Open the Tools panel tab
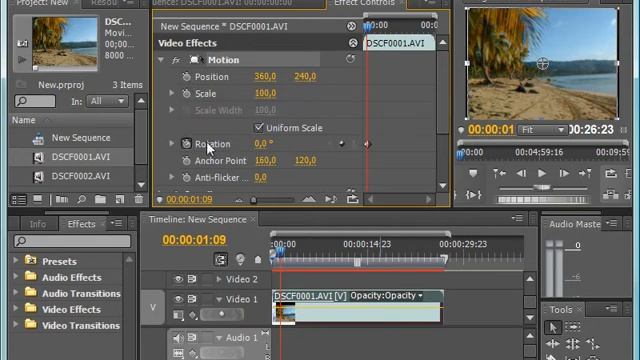The height and width of the screenshot is (360, 640). click(560, 310)
